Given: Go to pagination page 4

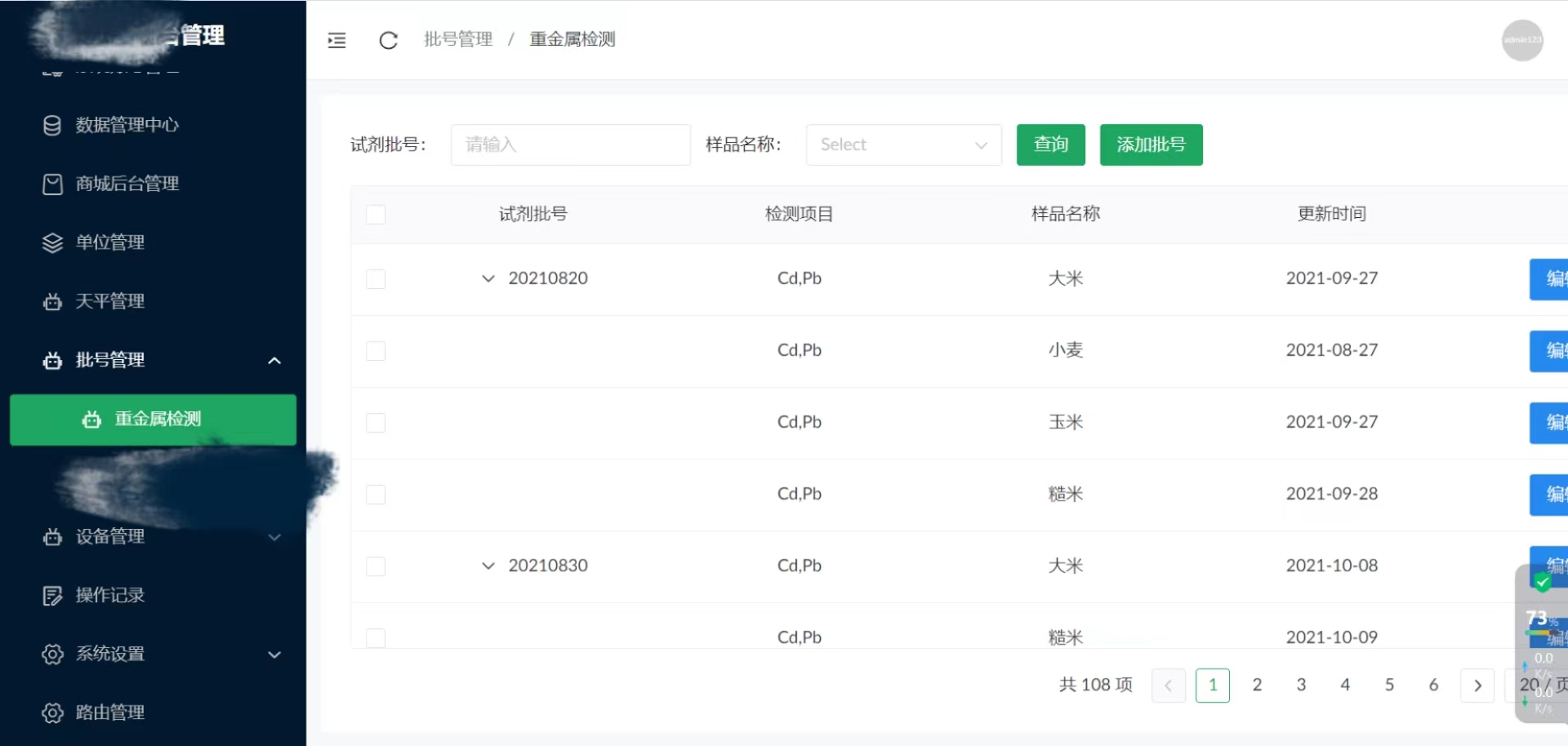Looking at the screenshot, I should [x=1345, y=685].
